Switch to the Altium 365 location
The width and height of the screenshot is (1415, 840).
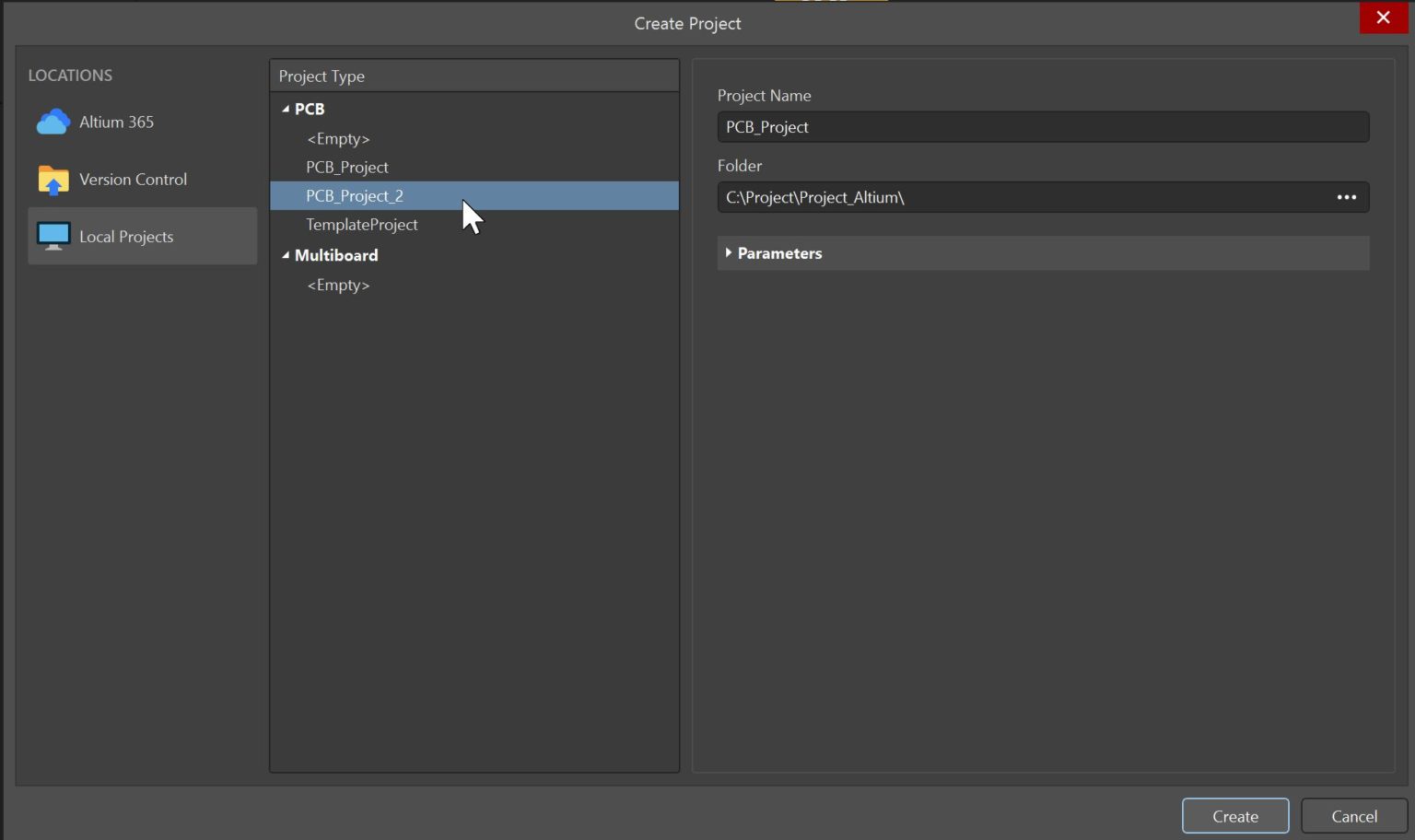[x=115, y=121]
